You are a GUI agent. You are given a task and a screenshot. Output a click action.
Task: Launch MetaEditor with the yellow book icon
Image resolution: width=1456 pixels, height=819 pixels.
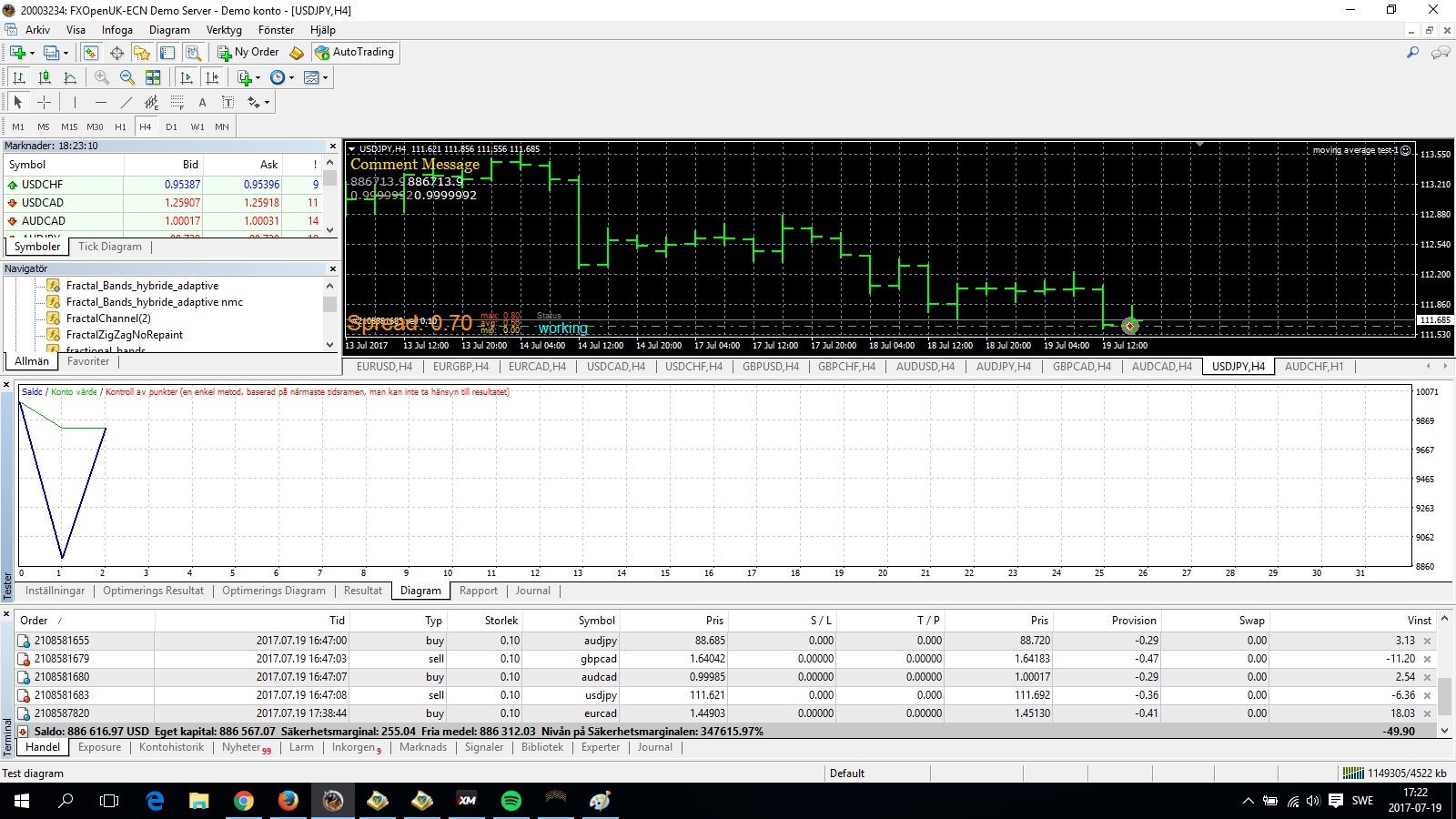[x=297, y=53]
